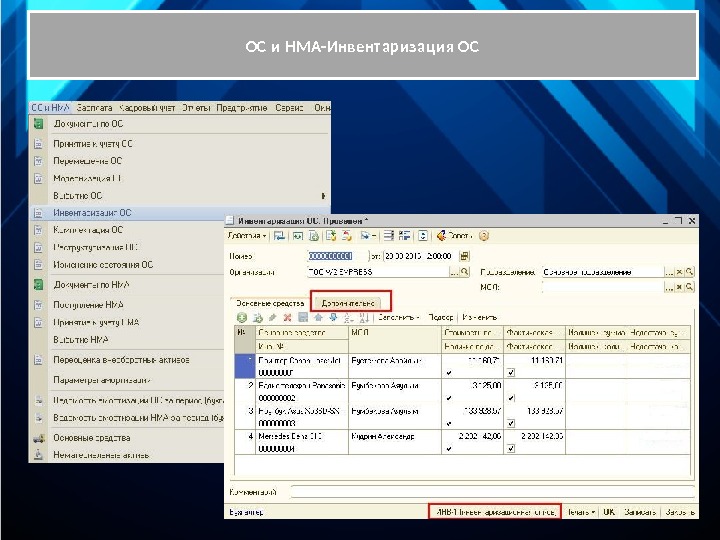Toggle checkbox in Mercedes row's actual column
The height and width of the screenshot is (540, 720).
(x=512, y=448)
